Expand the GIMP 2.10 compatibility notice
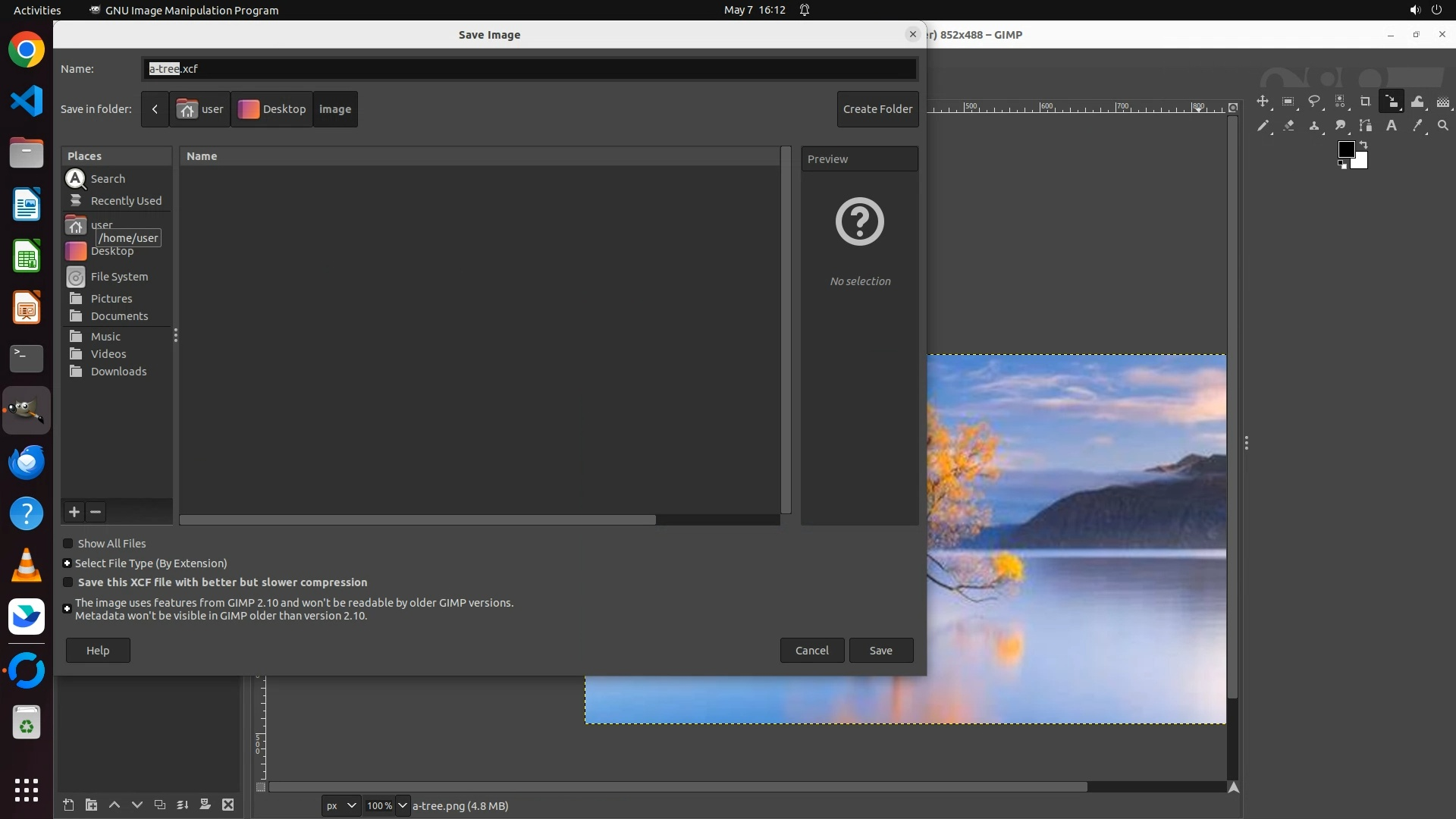The image size is (1456, 819). [x=67, y=609]
